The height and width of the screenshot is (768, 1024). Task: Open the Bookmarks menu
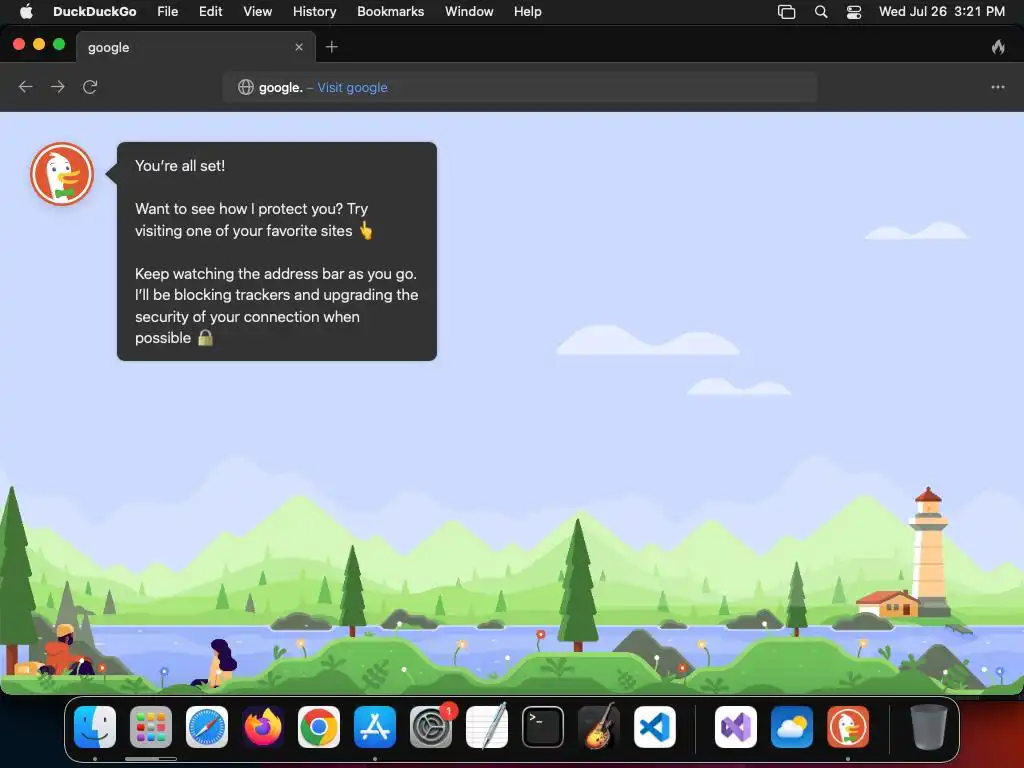[x=391, y=12]
